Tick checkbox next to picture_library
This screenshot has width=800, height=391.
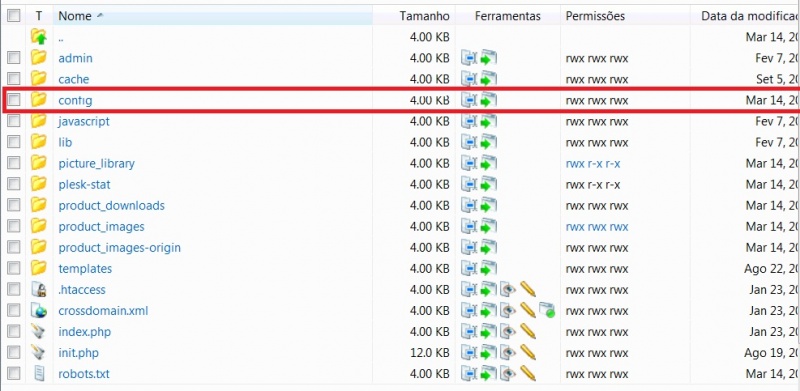coord(14,163)
